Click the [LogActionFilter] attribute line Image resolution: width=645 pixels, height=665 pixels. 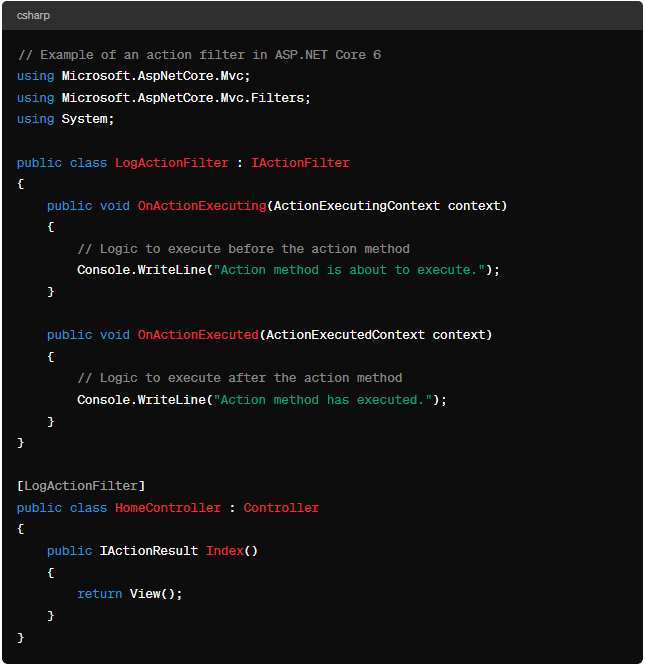point(81,486)
